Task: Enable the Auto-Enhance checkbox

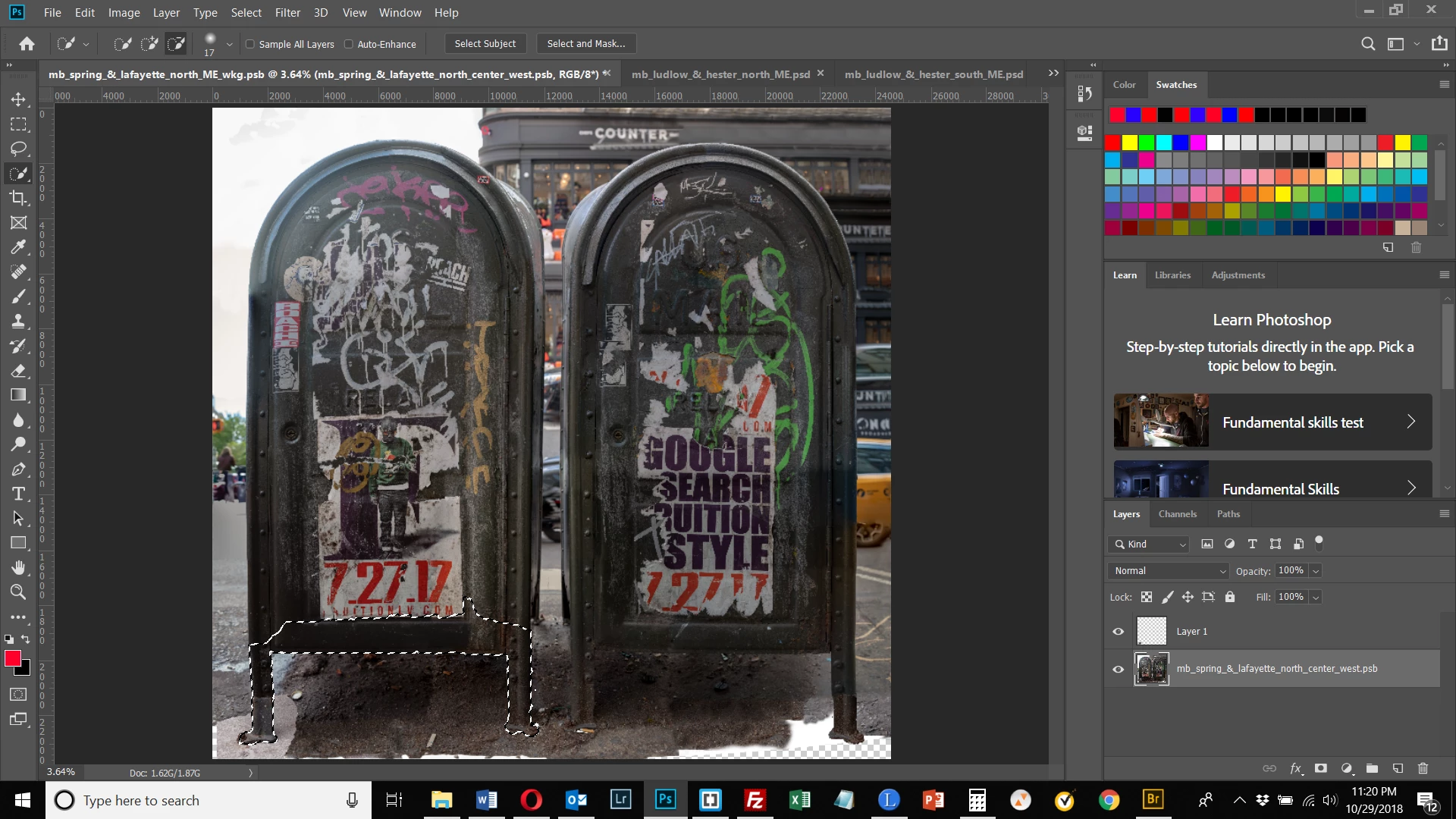Action: [x=349, y=44]
